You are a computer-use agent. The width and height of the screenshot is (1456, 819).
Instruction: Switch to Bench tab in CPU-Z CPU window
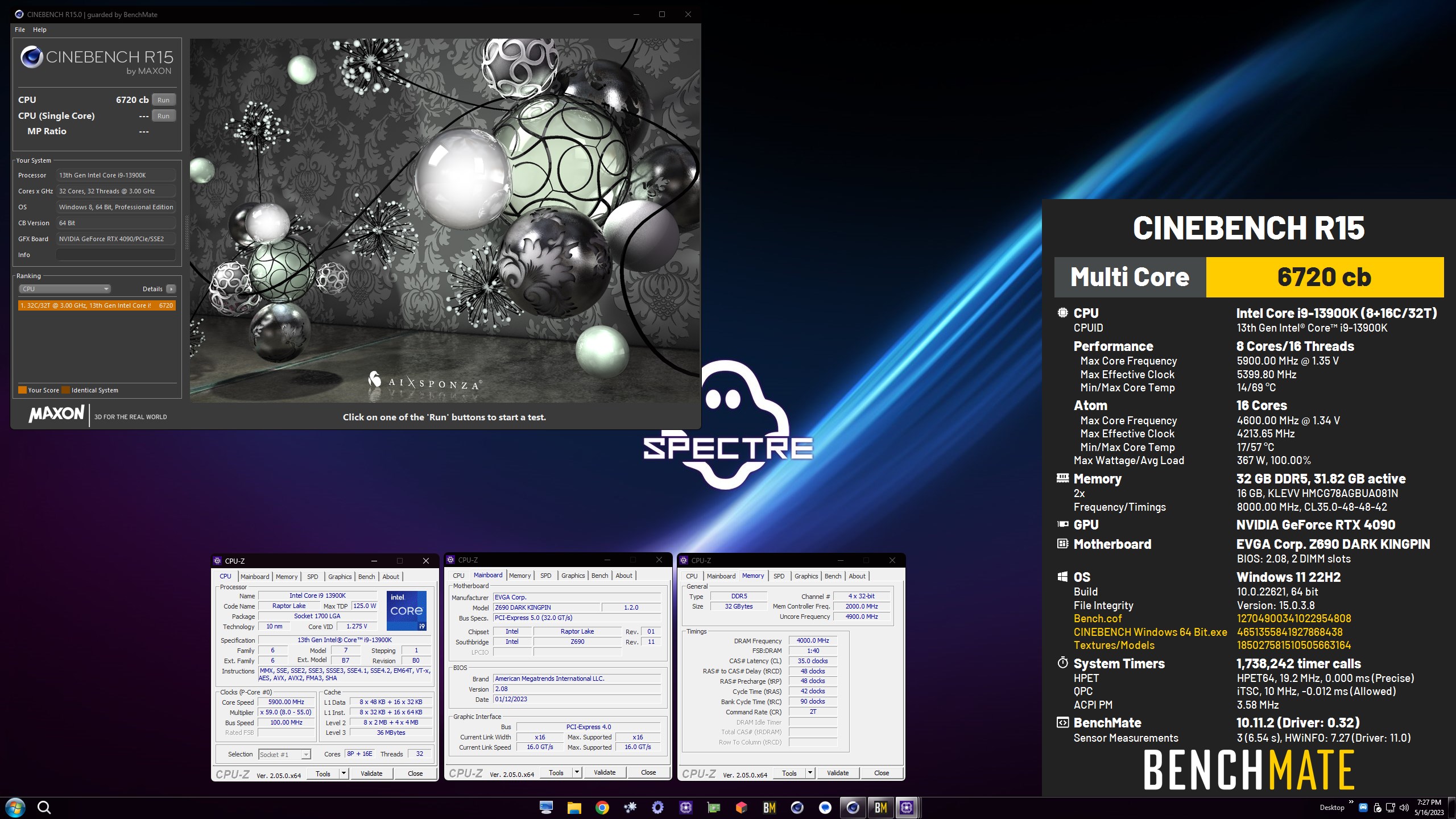pyautogui.click(x=367, y=577)
